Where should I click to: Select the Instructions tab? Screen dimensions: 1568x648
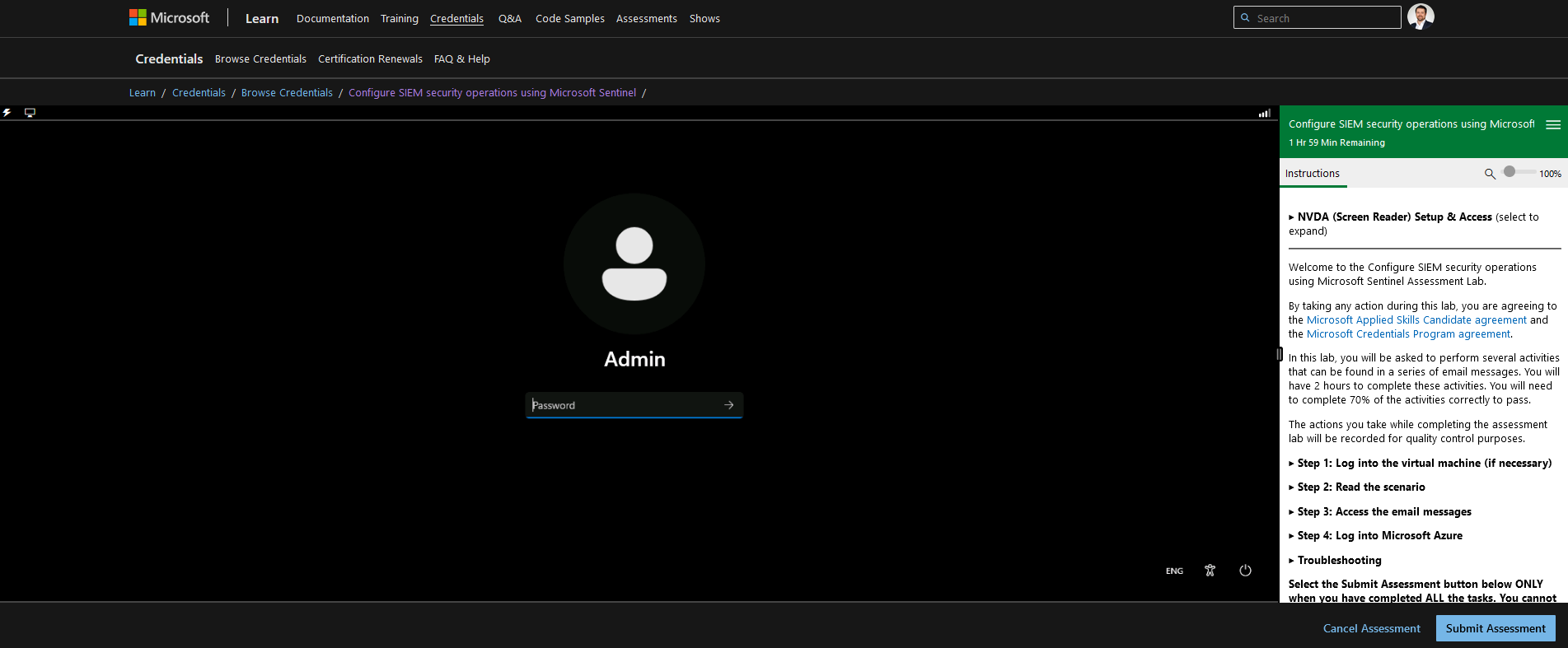[1313, 174]
